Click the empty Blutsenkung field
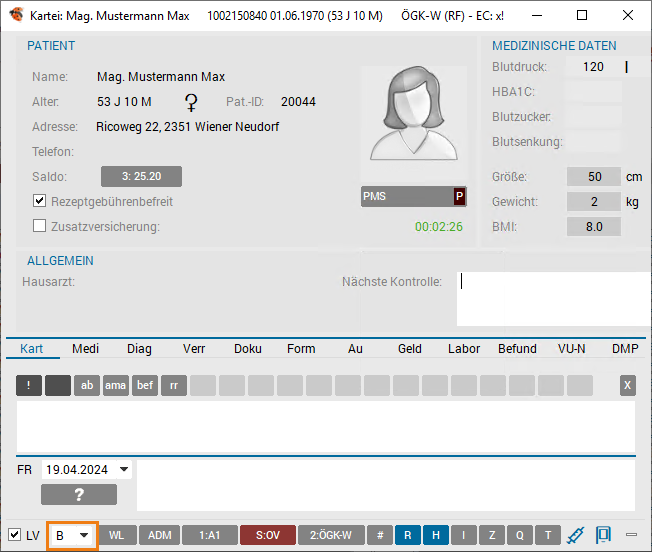652x552 pixels. 594,142
